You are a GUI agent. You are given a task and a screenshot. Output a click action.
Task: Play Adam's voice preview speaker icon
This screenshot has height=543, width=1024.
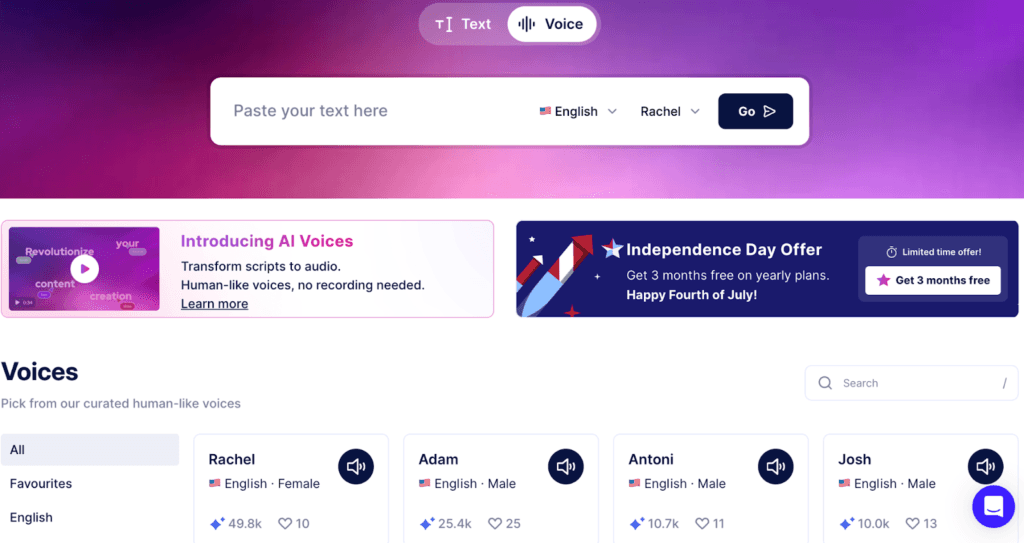point(566,466)
